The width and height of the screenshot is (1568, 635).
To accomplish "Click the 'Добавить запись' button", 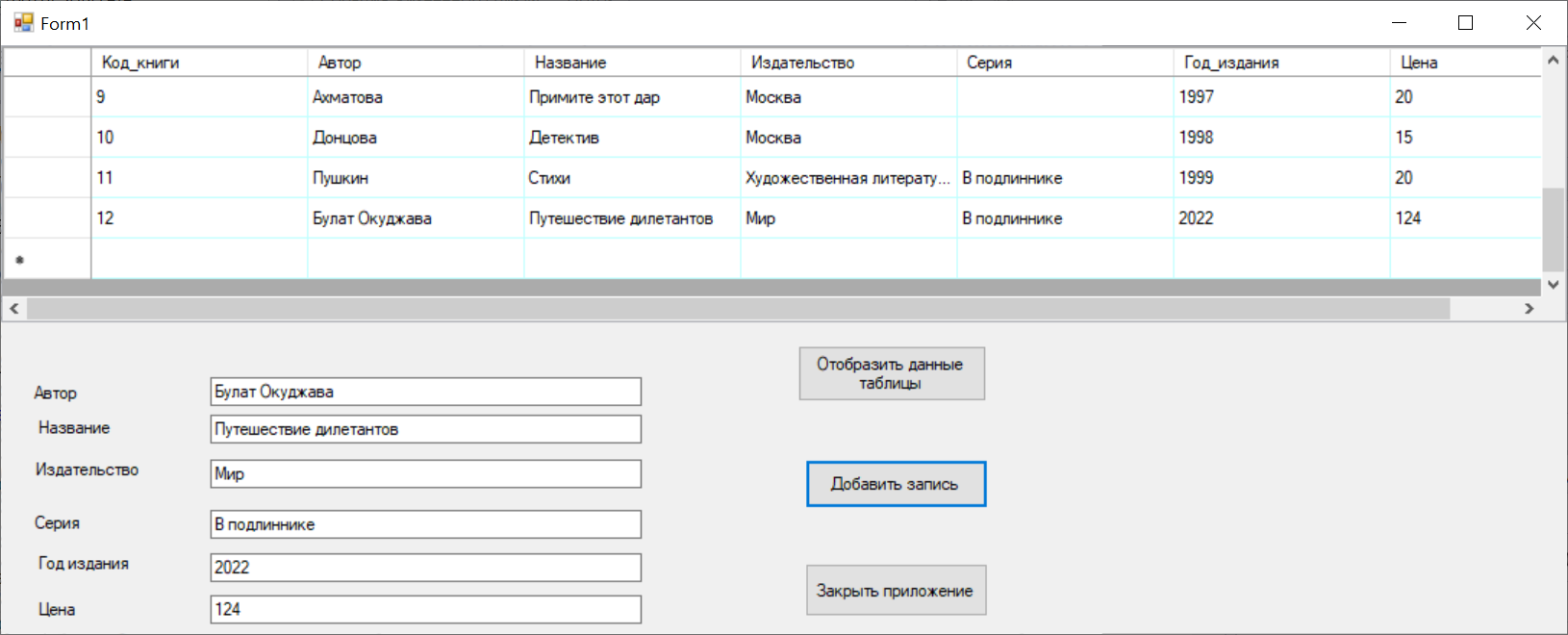I will (x=896, y=484).
